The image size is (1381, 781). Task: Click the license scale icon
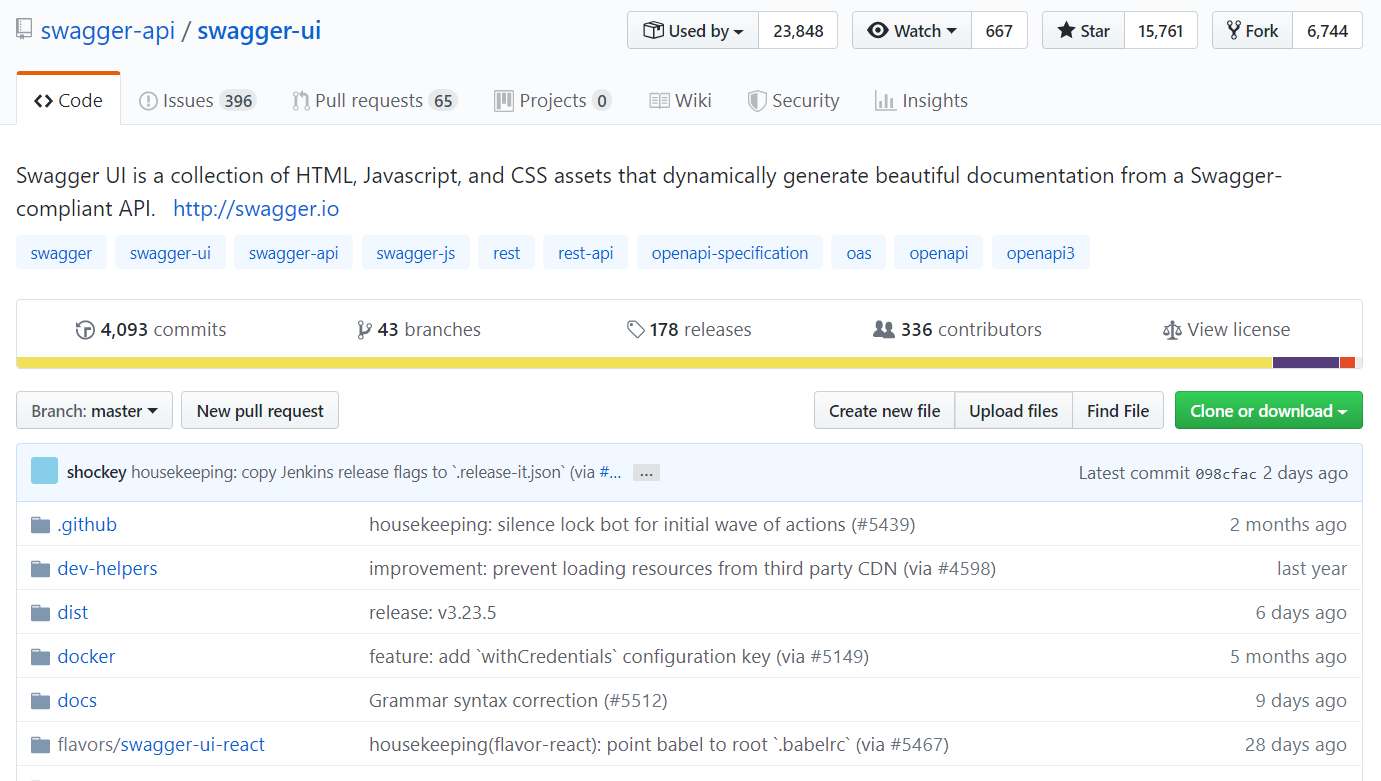1172,330
